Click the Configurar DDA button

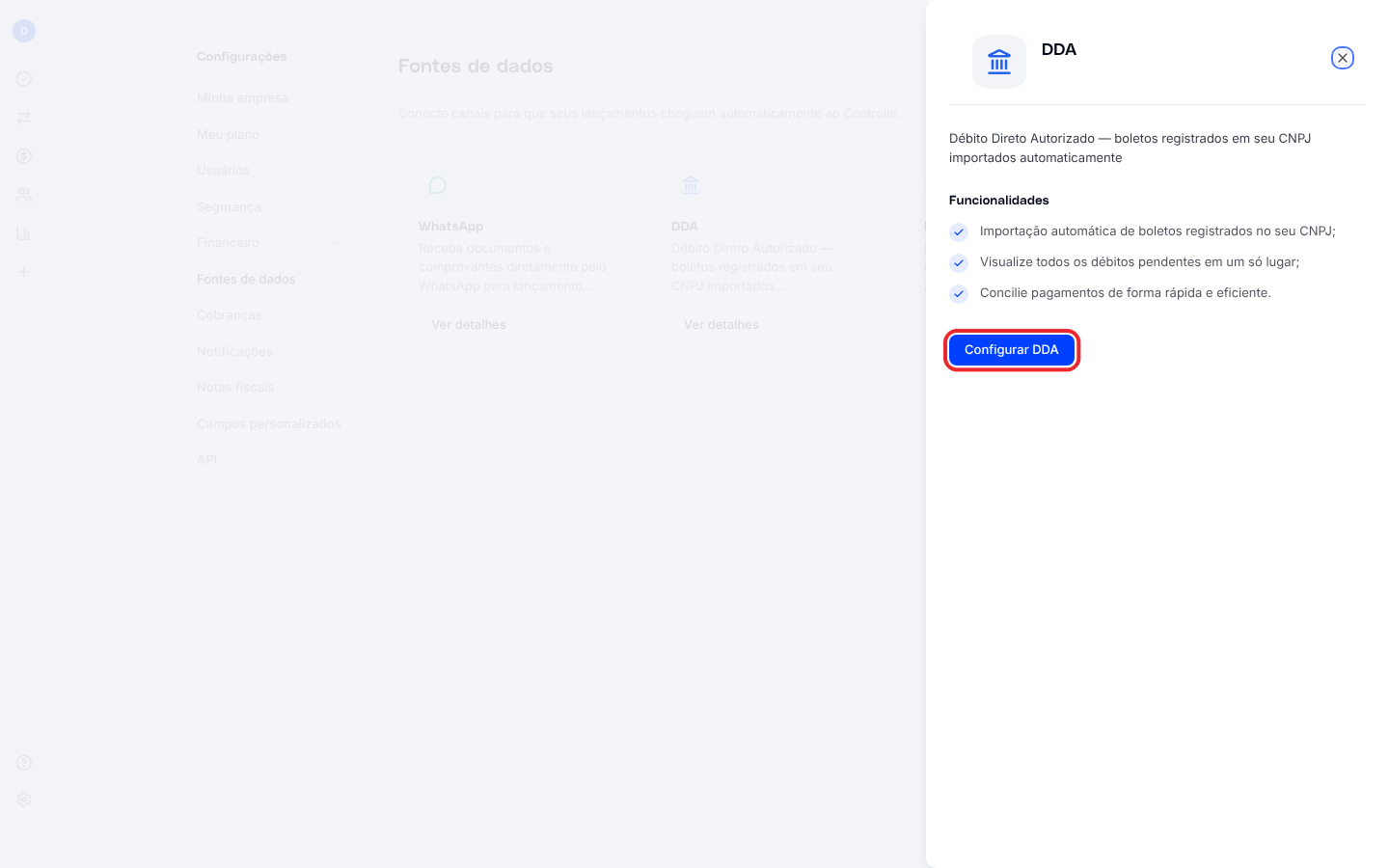[1012, 350]
